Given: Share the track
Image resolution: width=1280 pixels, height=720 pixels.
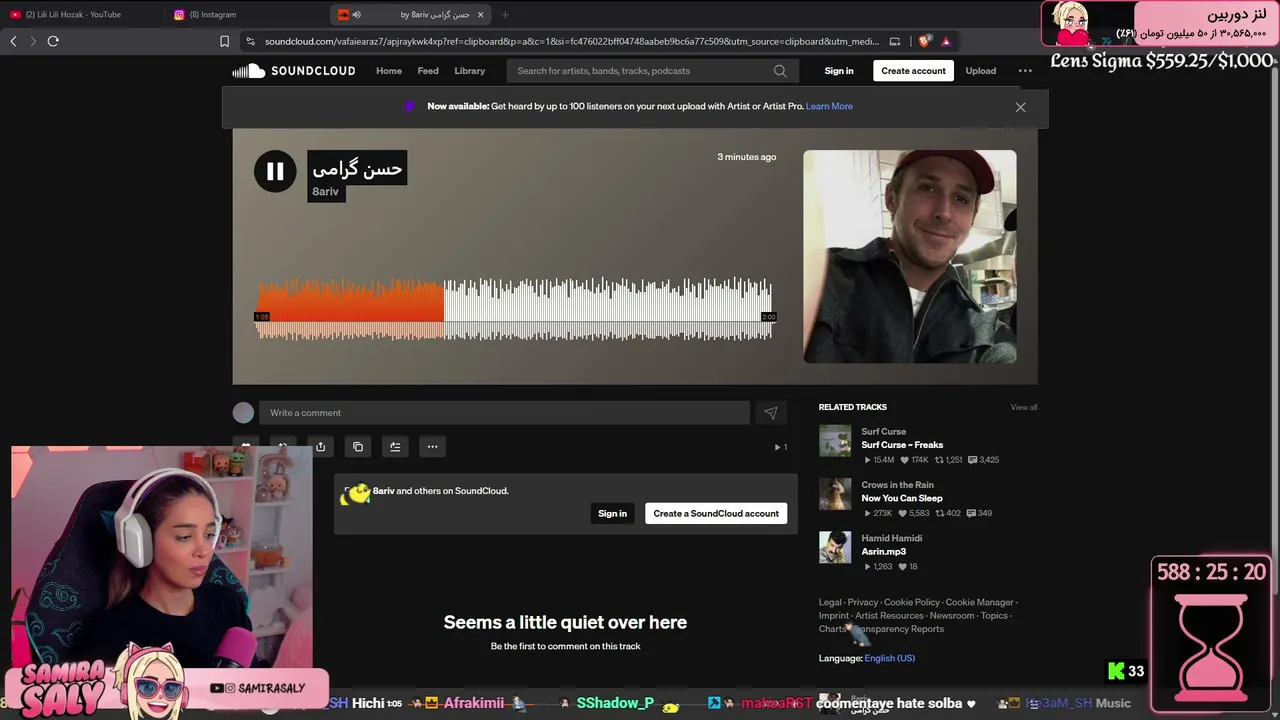Looking at the screenshot, I should click(320, 447).
